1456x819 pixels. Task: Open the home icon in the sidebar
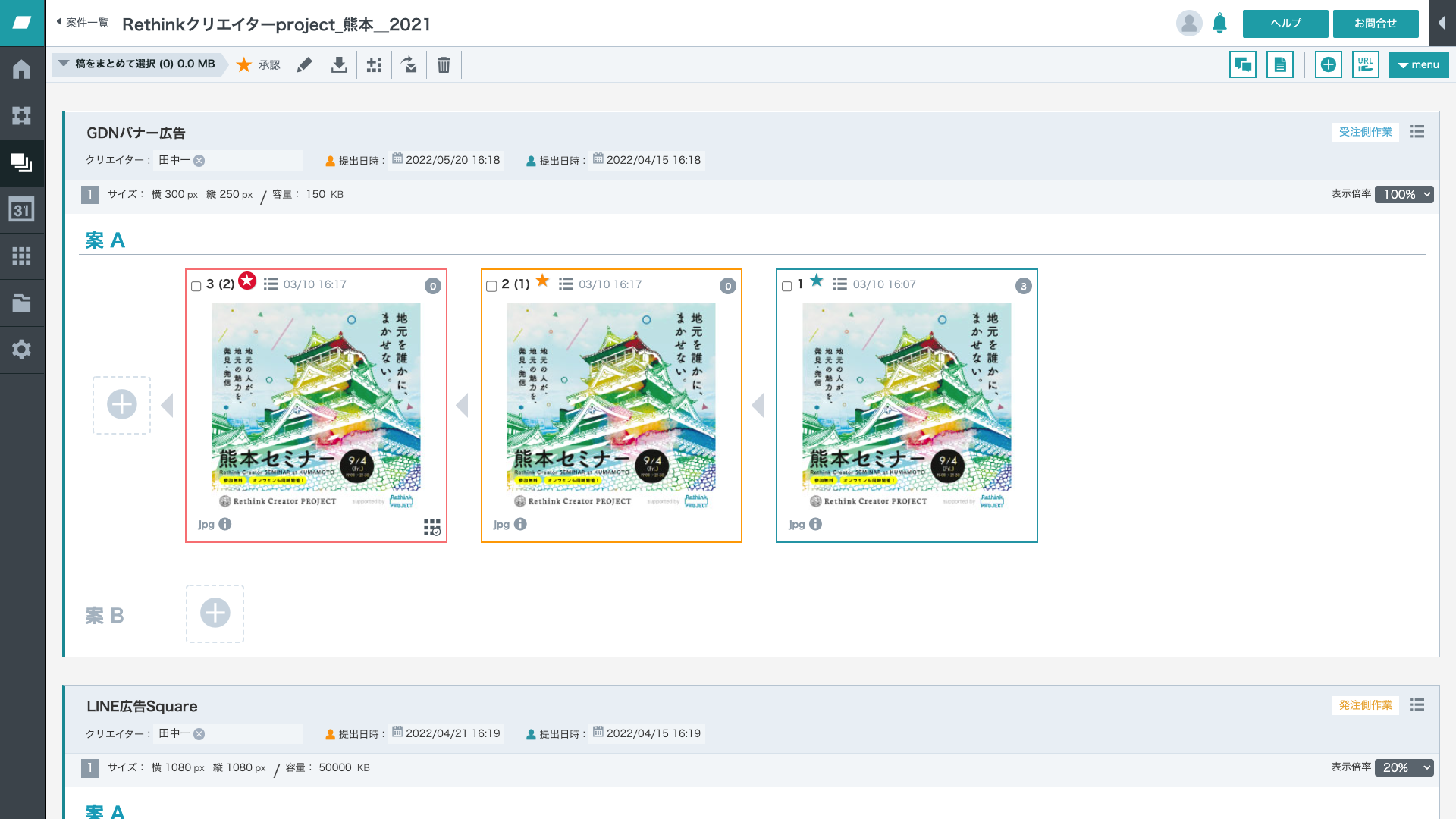(x=21, y=70)
